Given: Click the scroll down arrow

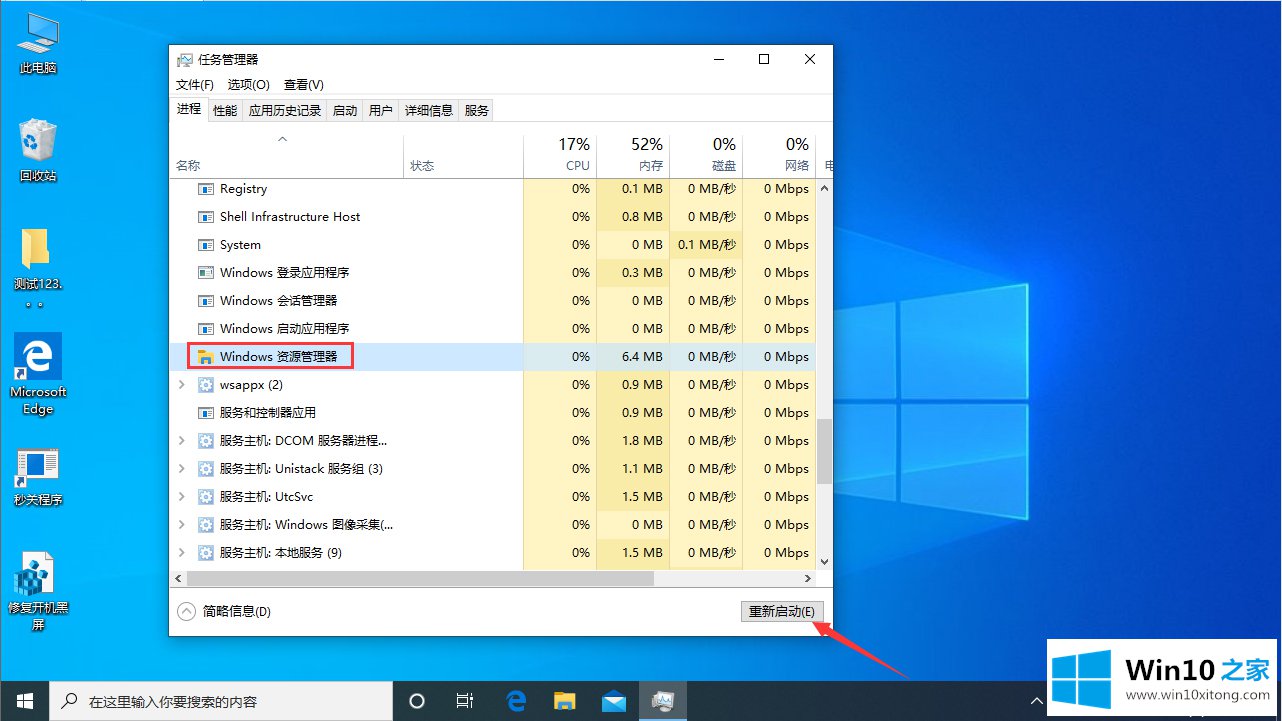Looking at the screenshot, I should [825, 562].
